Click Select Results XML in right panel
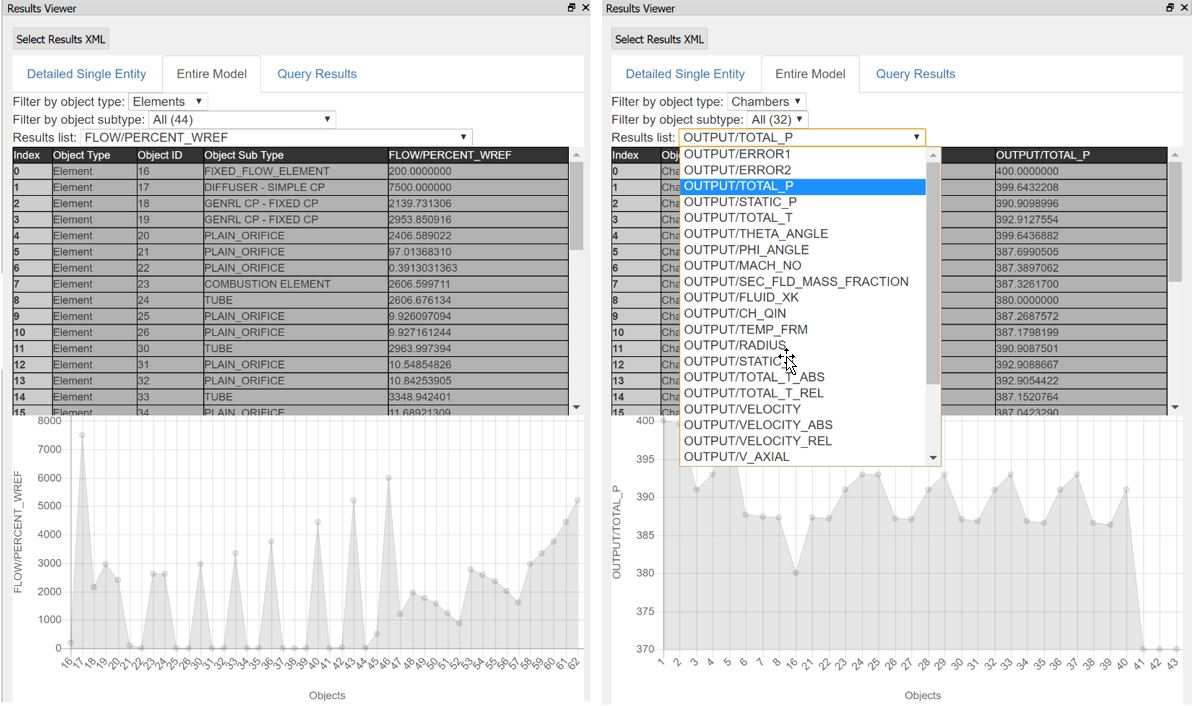 659,39
